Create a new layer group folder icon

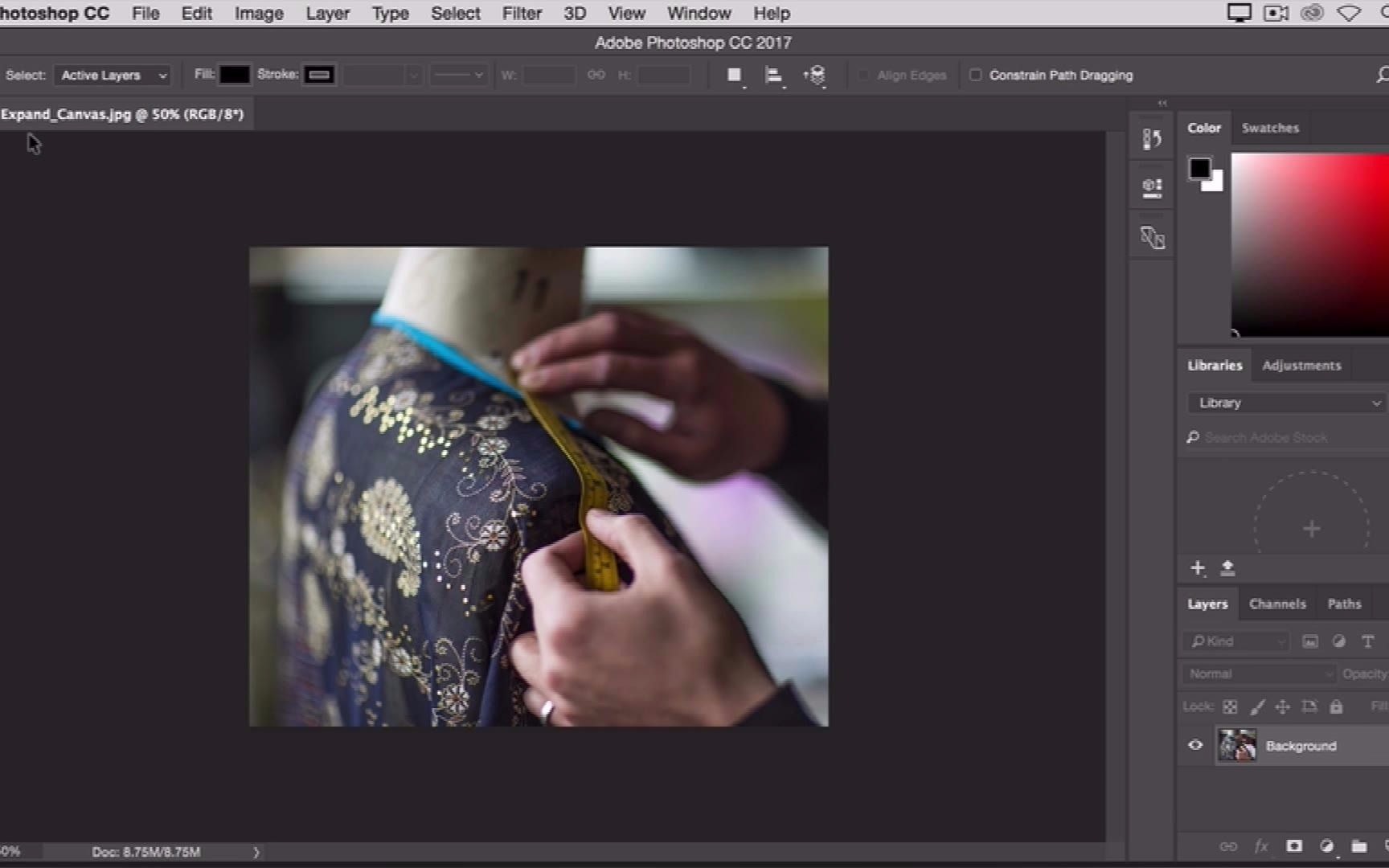click(1359, 846)
